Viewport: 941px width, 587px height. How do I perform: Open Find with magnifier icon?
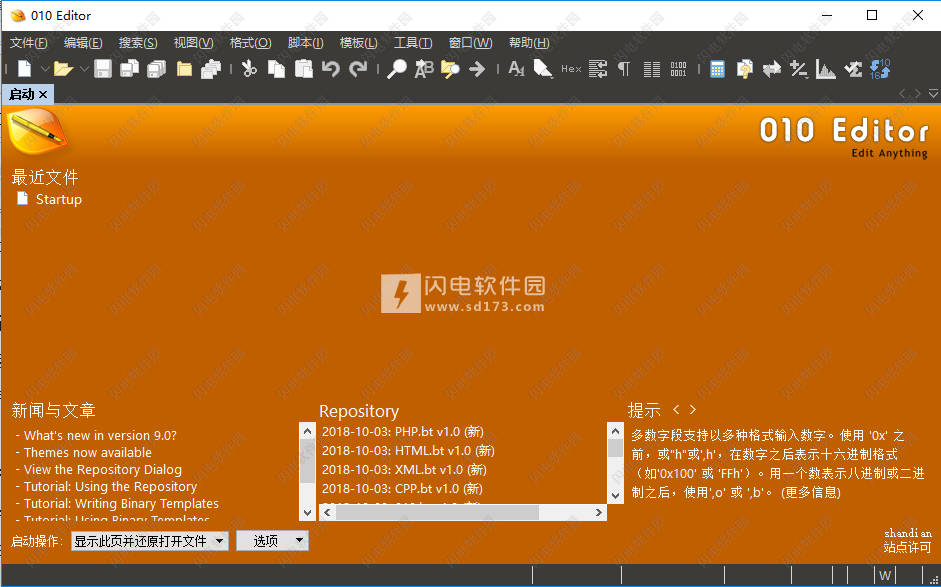396,69
